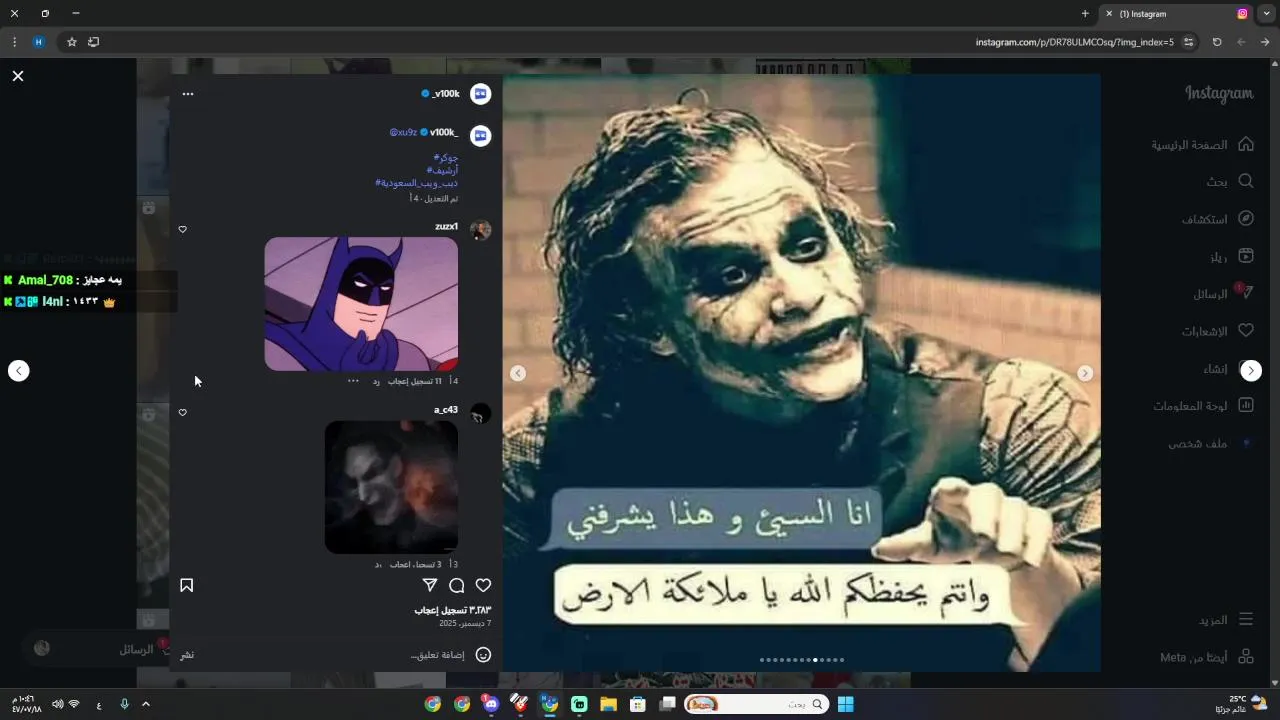Like a_c43's comment

click(x=182, y=412)
